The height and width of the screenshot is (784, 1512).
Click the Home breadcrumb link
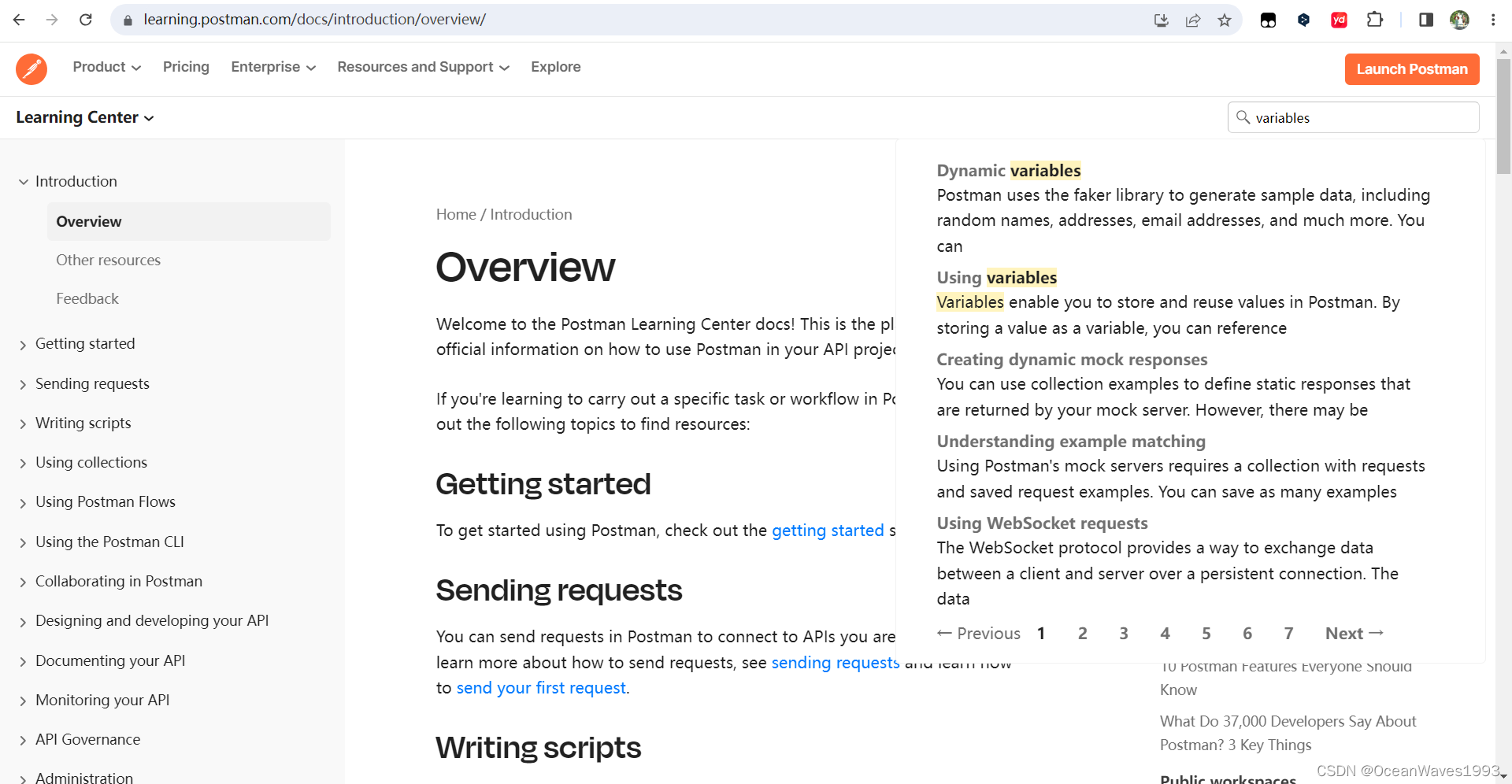(456, 215)
